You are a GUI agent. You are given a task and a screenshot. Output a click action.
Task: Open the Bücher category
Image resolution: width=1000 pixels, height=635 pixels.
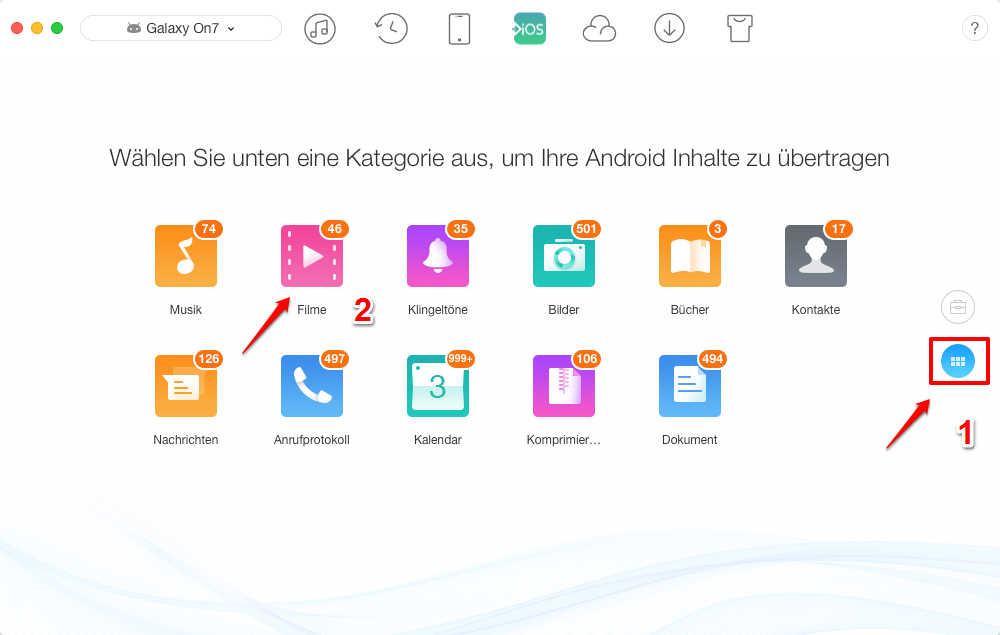[x=689, y=256]
